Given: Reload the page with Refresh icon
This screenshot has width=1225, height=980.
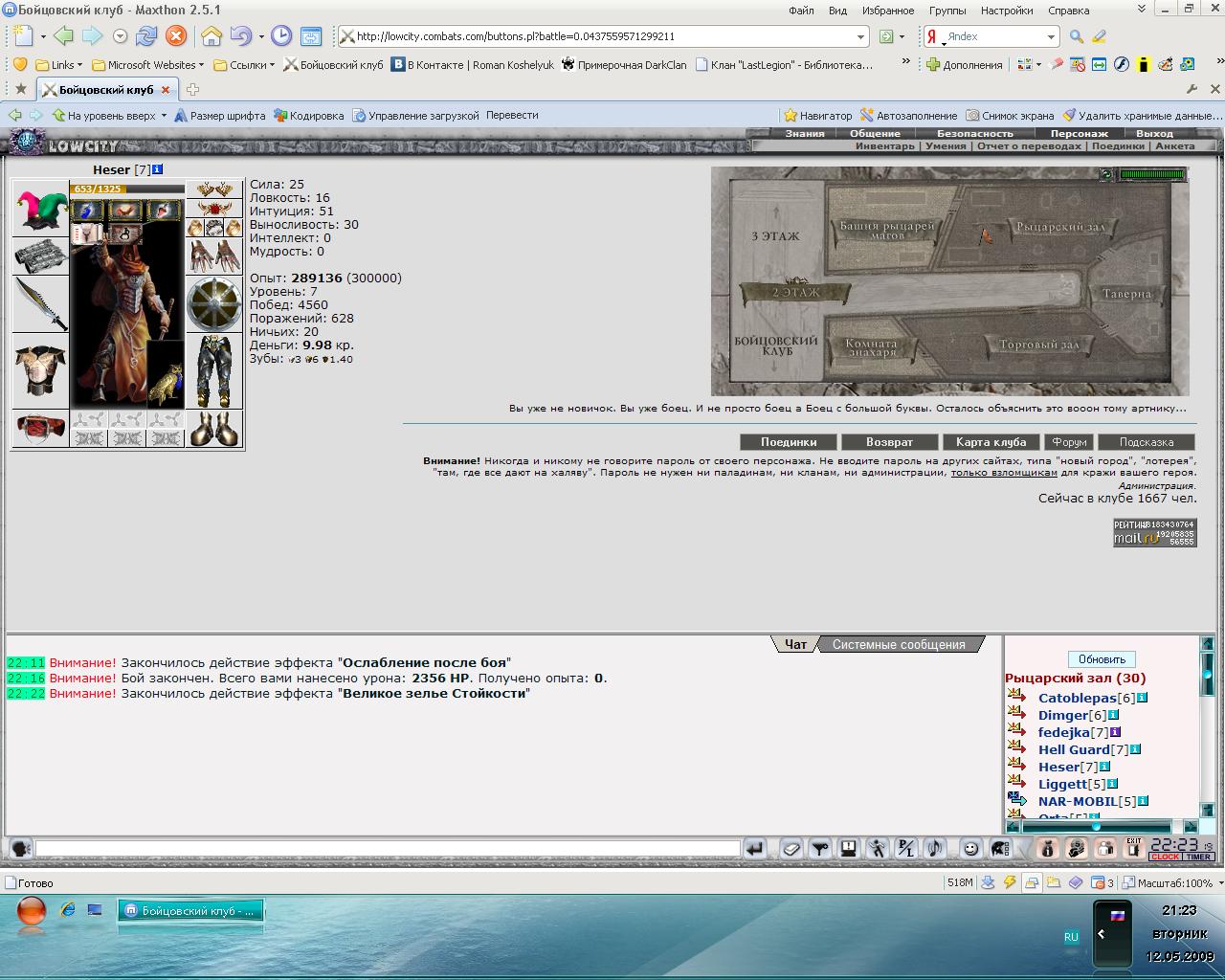Looking at the screenshot, I should point(146,36).
